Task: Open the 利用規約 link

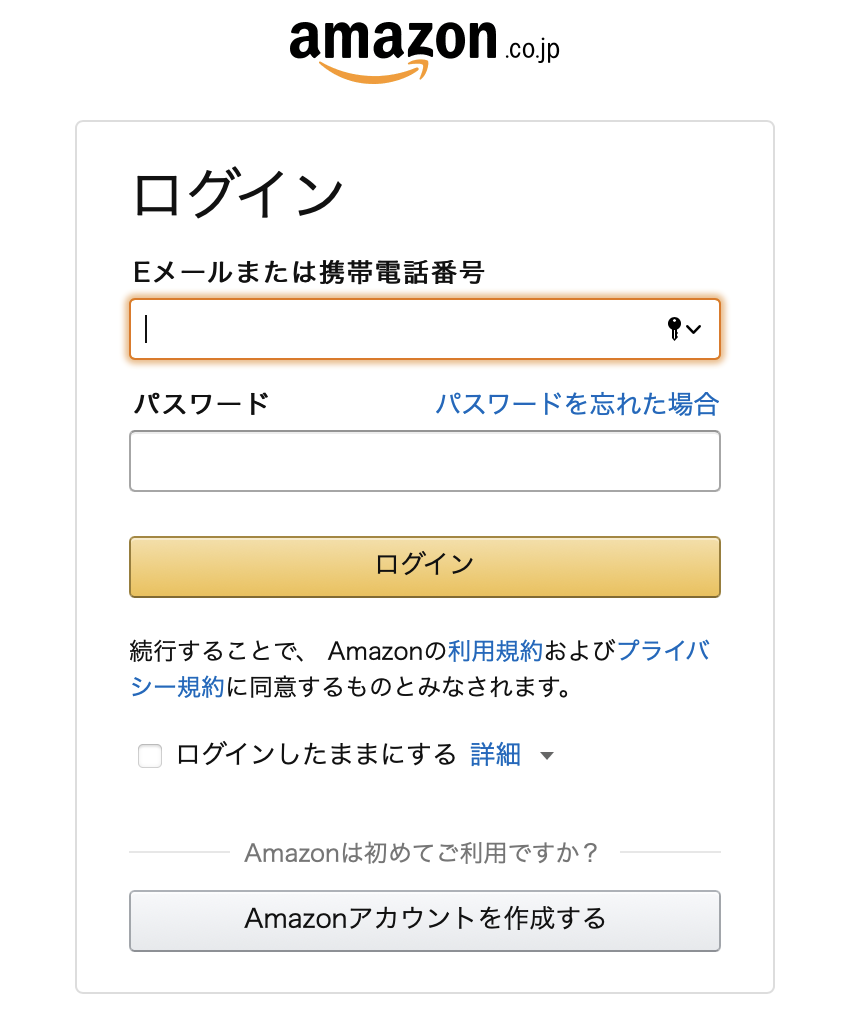Action: pos(495,651)
